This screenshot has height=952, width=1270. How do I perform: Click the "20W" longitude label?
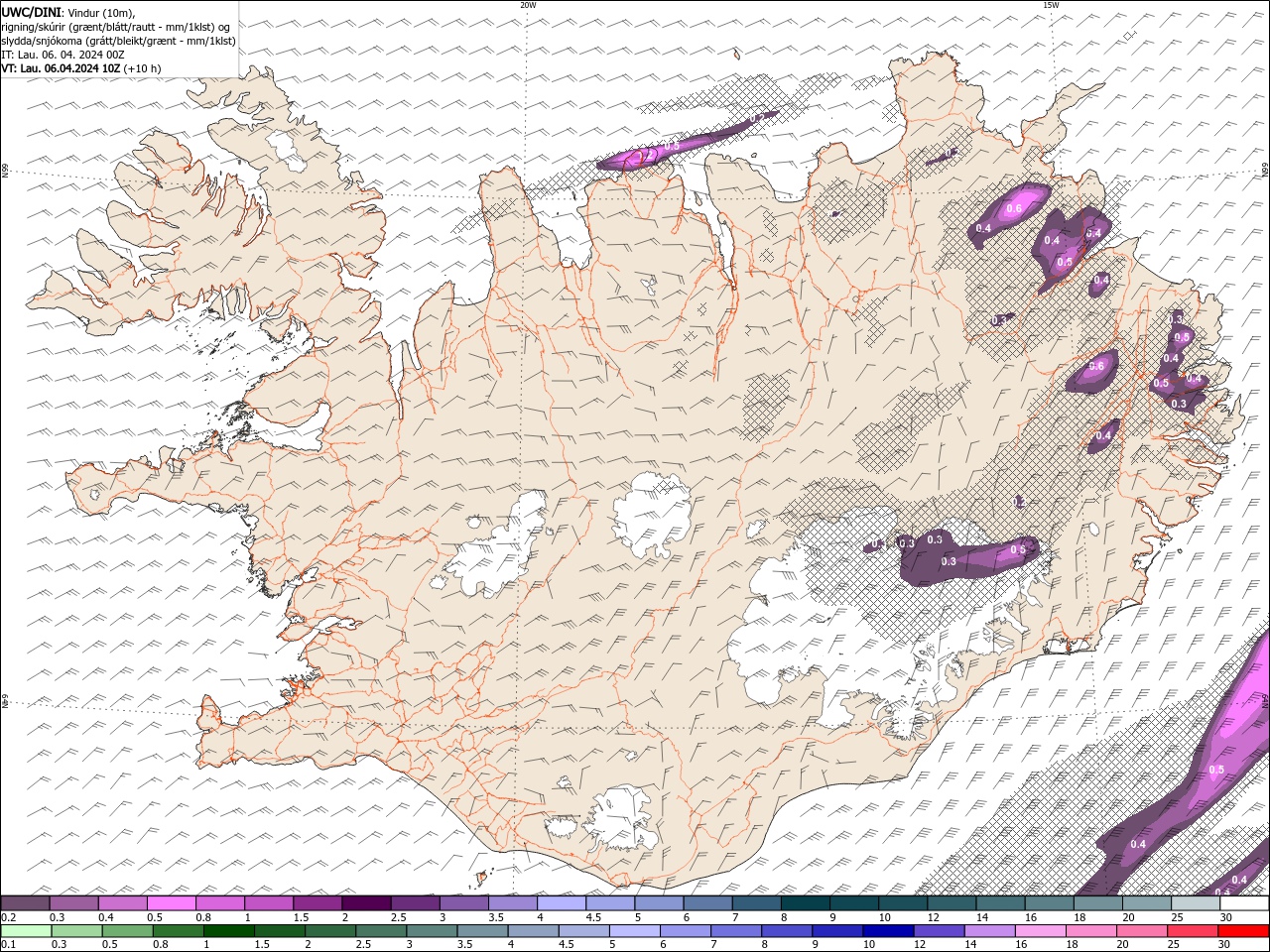528,5
